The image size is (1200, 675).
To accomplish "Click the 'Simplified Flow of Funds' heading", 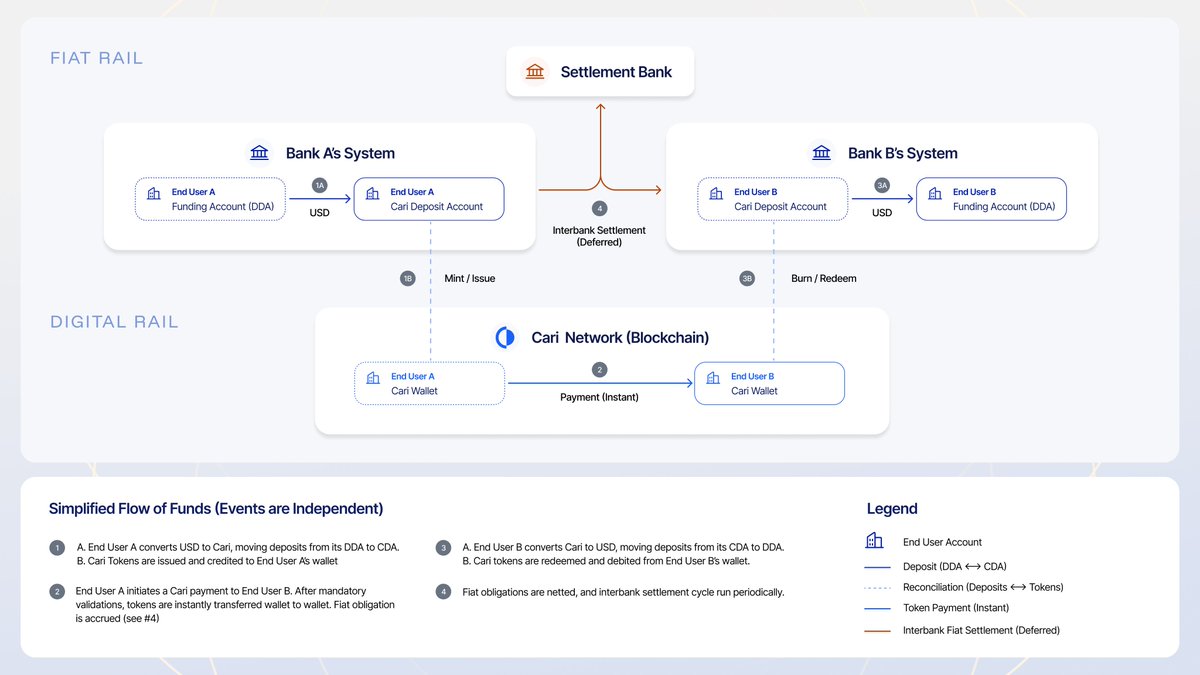I will [x=216, y=509].
